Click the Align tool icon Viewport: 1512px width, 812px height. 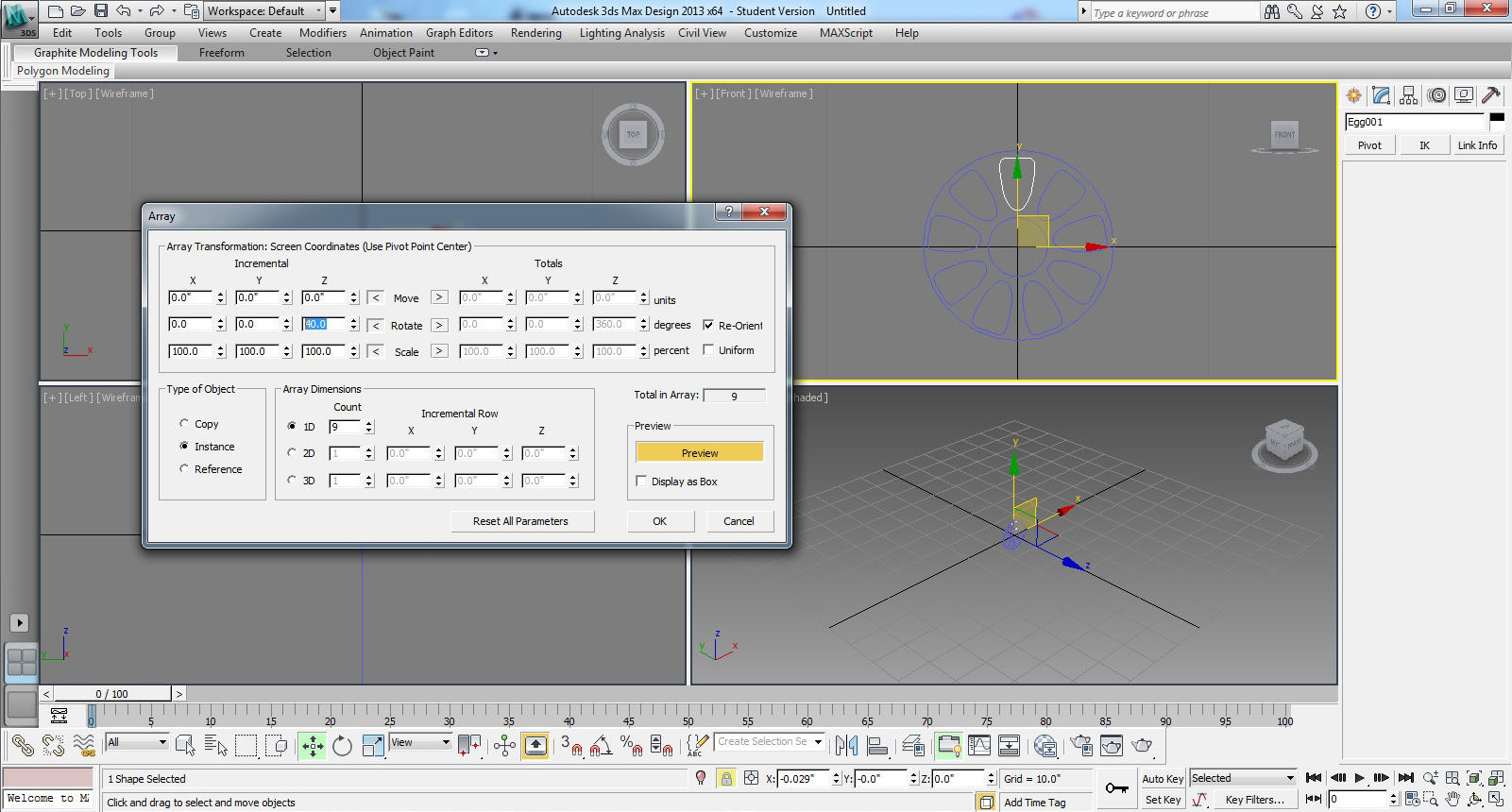coord(877,746)
